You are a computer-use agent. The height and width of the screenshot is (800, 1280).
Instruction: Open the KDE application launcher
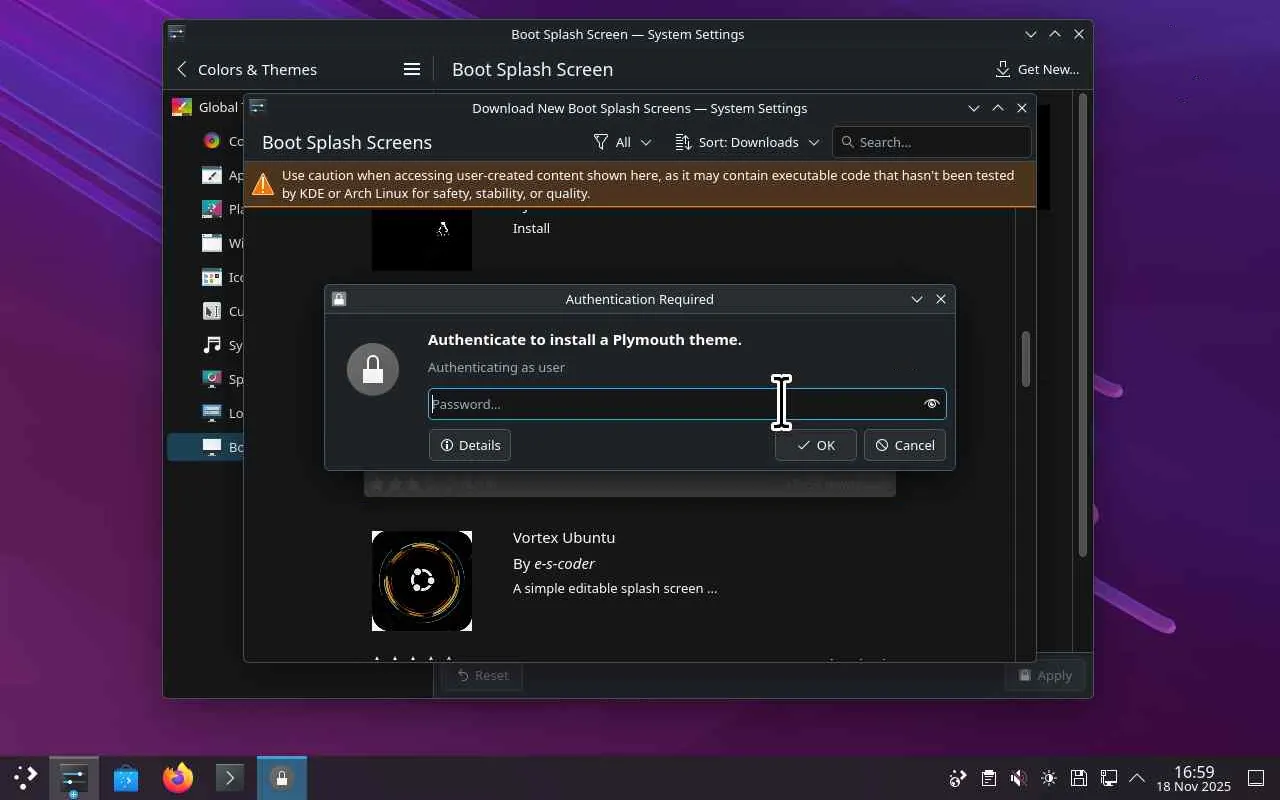25,777
